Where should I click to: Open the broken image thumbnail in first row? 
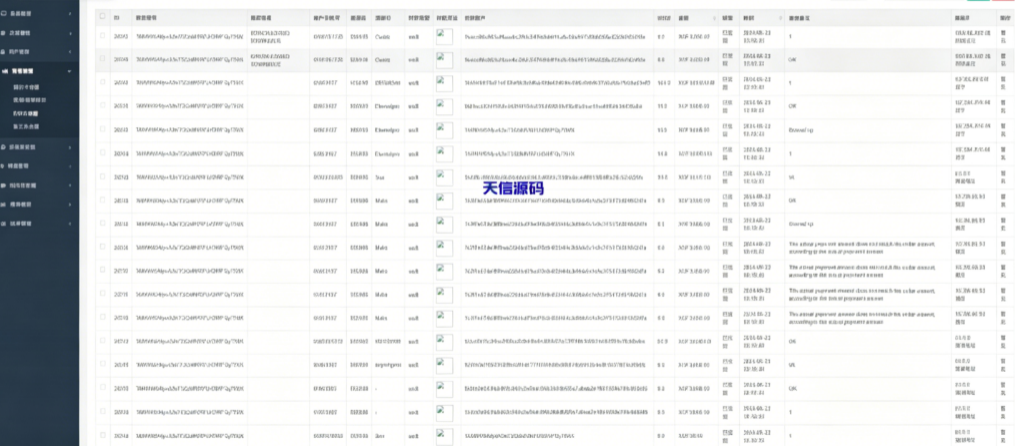click(x=444, y=36)
